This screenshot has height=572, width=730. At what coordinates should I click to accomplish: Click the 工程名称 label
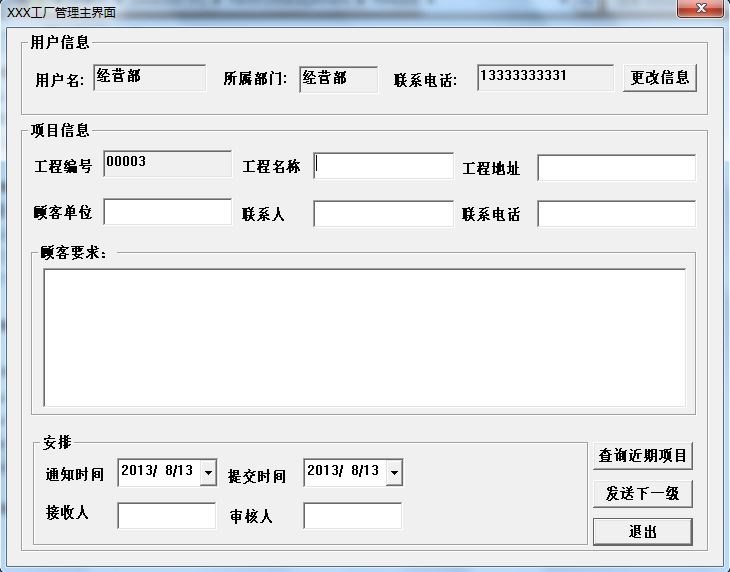[x=271, y=167]
